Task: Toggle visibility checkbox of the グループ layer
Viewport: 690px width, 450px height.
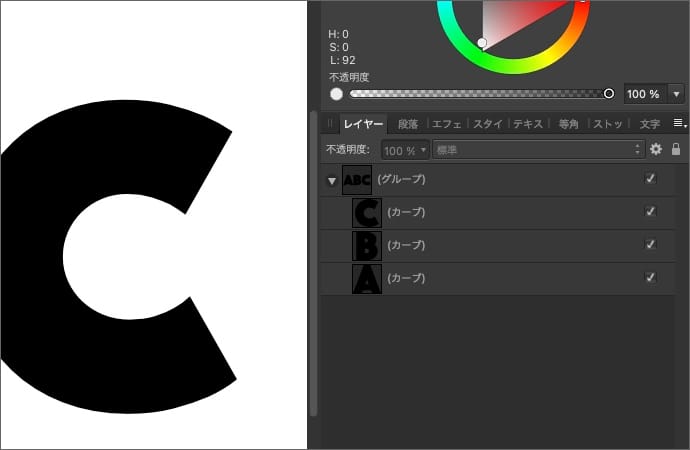Action: pos(651,179)
